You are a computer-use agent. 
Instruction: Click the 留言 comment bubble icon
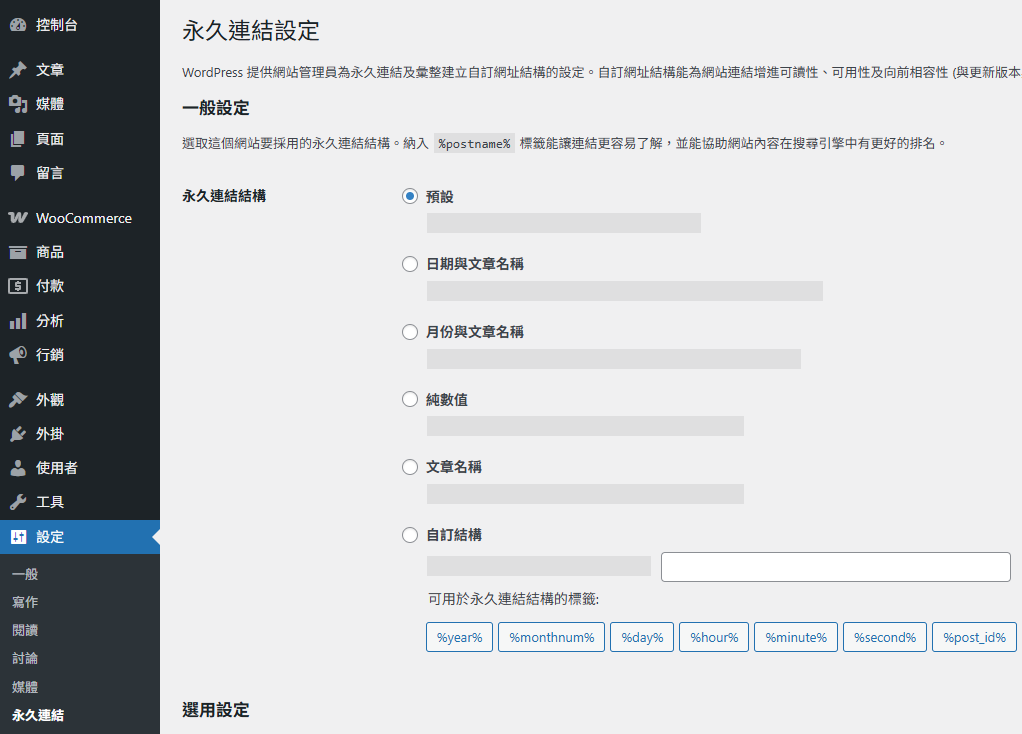(18, 173)
